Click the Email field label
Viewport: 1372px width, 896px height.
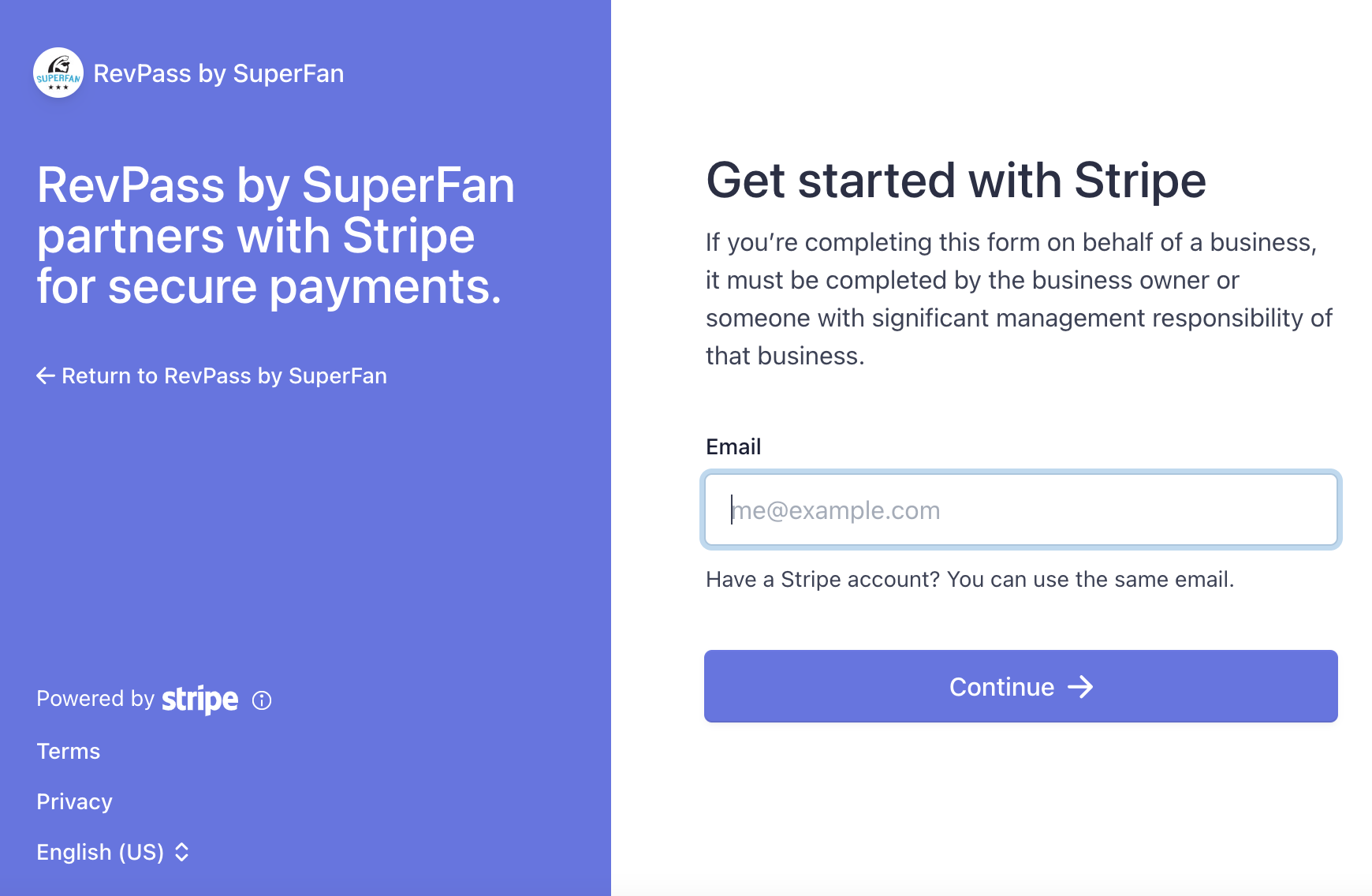pos(733,447)
